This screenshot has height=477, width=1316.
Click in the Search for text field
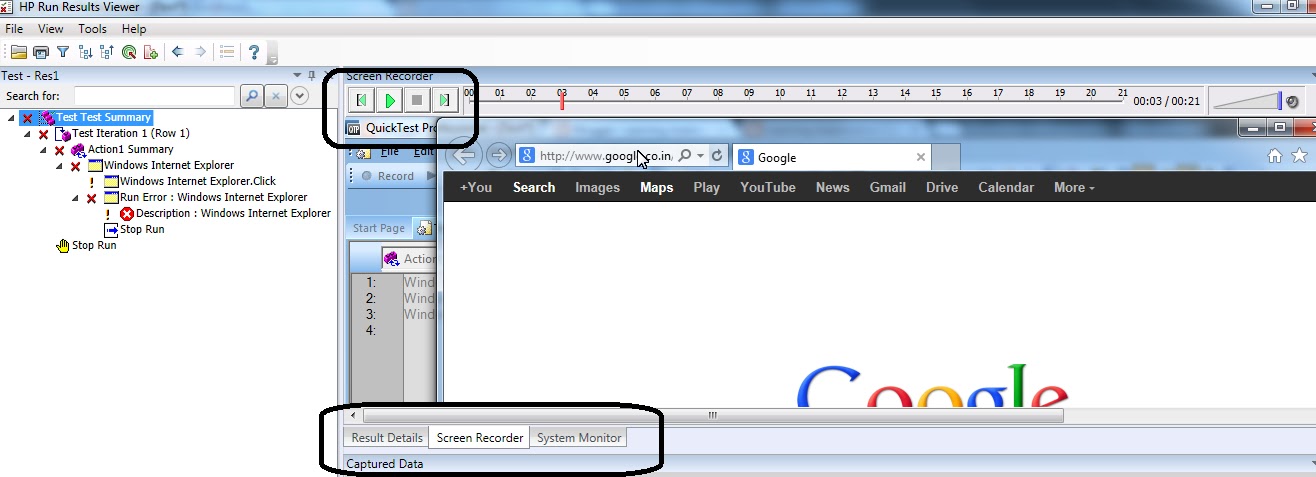(154, 96)
